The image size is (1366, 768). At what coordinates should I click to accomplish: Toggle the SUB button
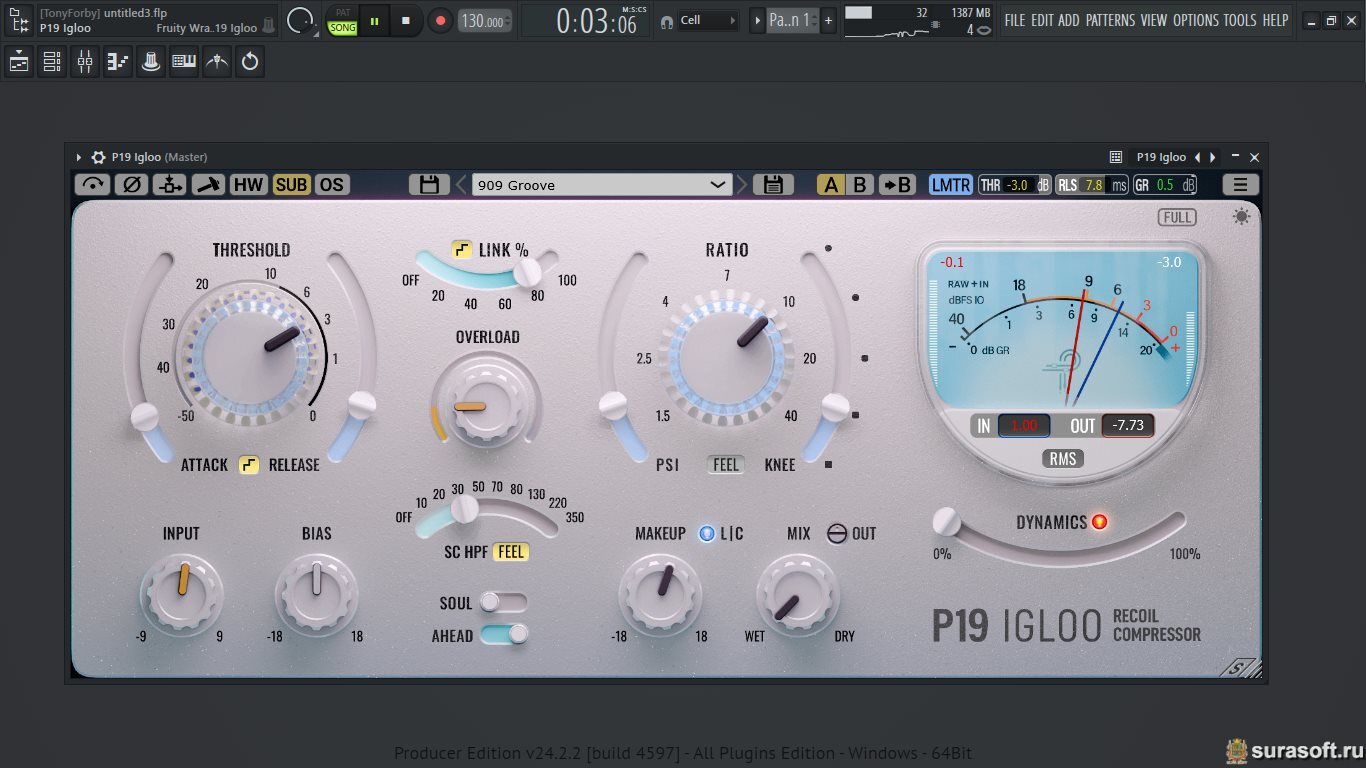pos(292,184)
